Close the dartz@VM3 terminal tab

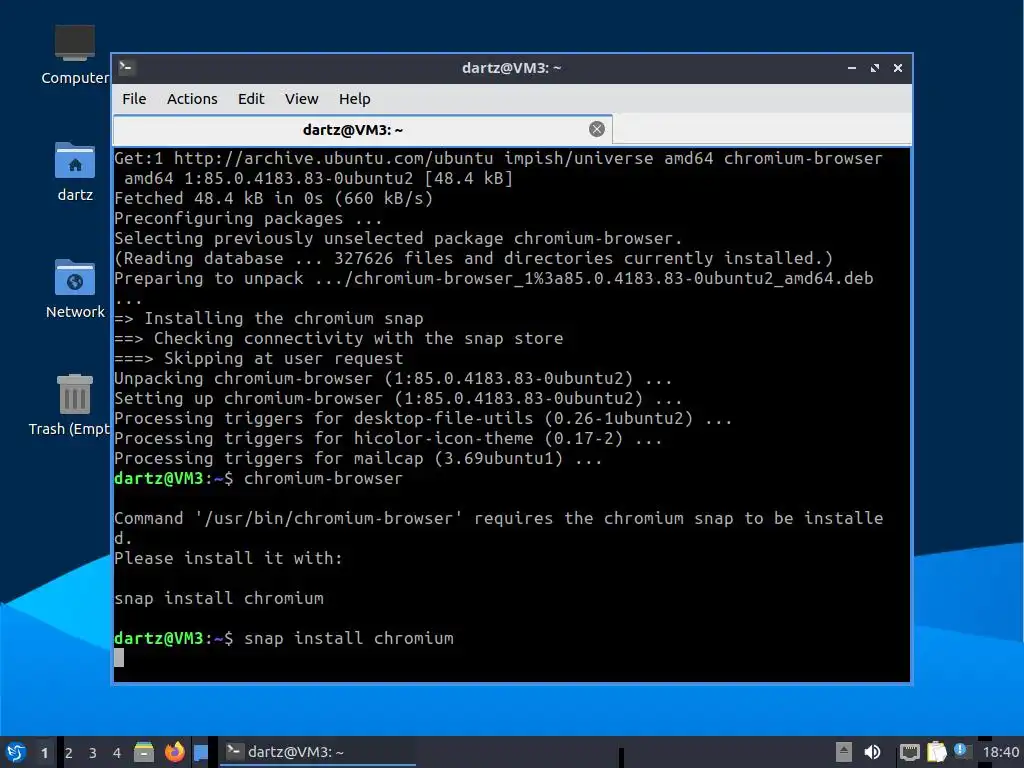[596, 129]
